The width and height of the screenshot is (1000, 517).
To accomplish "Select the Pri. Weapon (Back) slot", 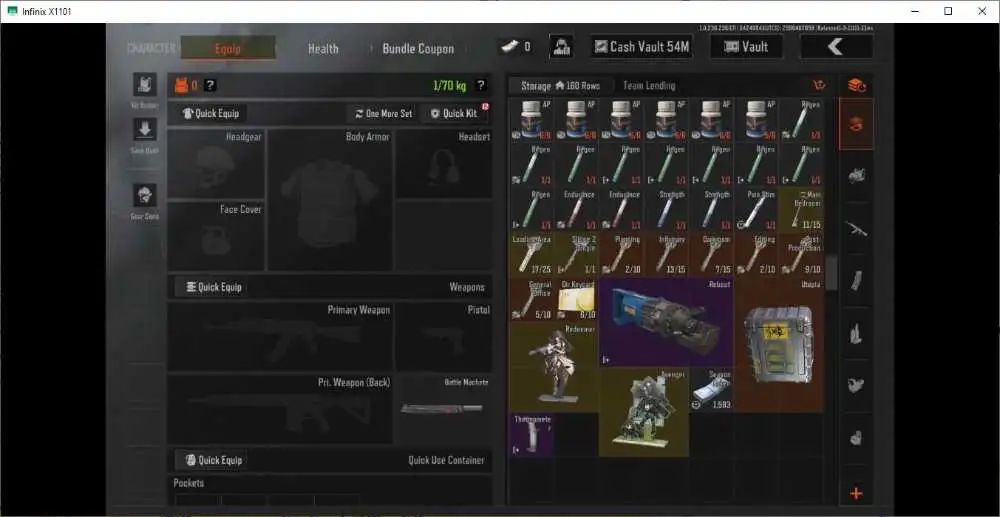I will pos(280,409).
